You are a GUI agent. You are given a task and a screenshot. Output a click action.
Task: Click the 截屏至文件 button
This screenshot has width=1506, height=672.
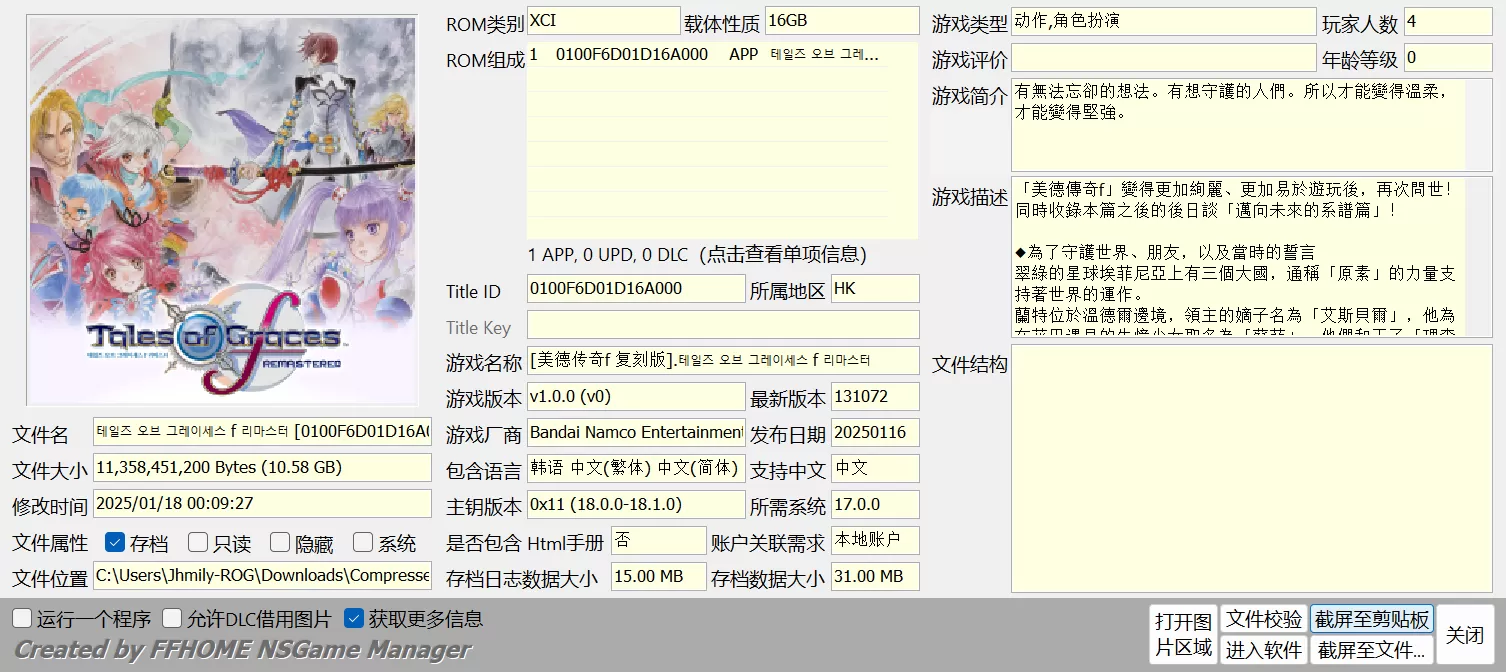coord(1371,650)
